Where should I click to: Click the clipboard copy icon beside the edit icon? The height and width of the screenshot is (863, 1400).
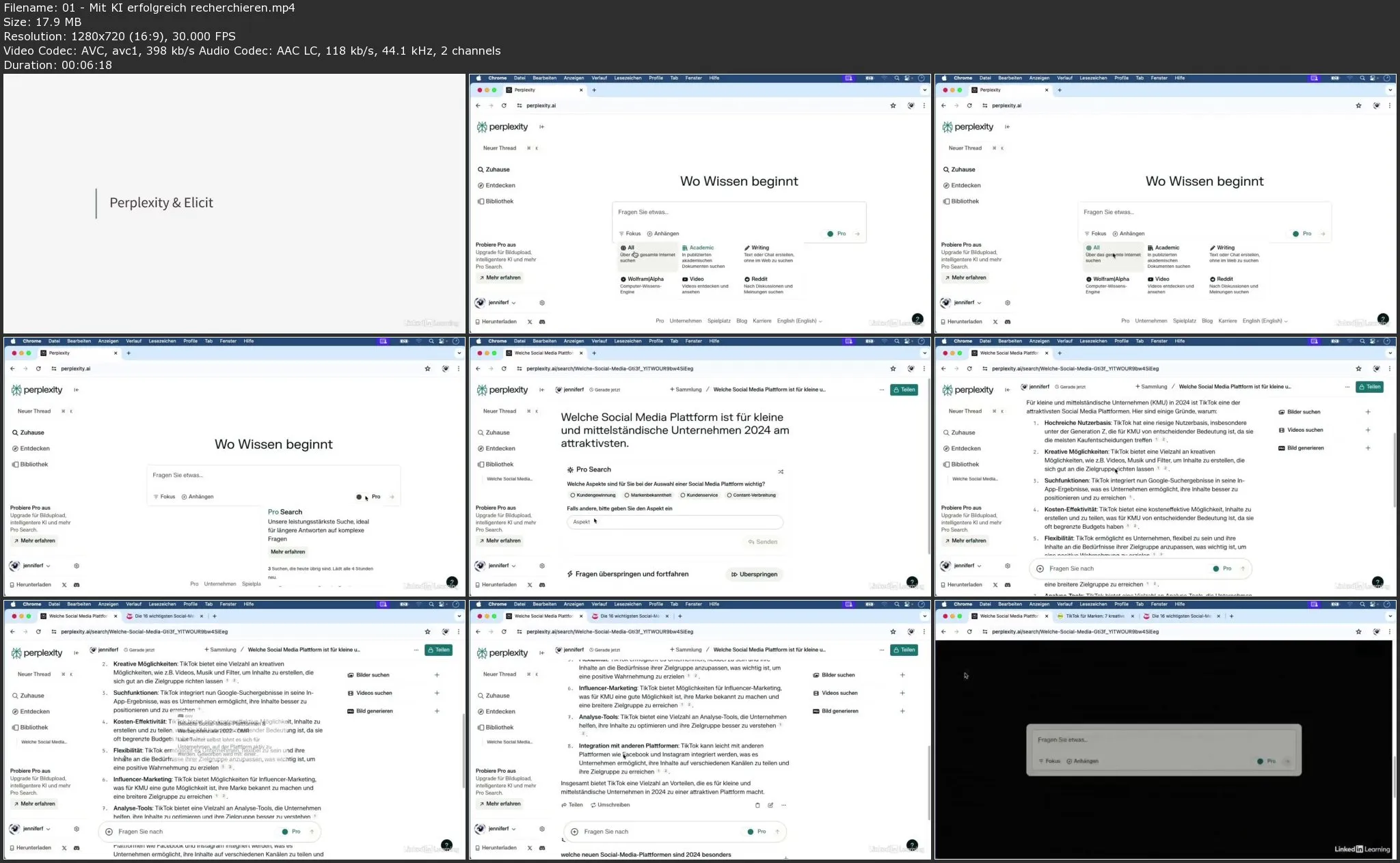pos(757,805)
